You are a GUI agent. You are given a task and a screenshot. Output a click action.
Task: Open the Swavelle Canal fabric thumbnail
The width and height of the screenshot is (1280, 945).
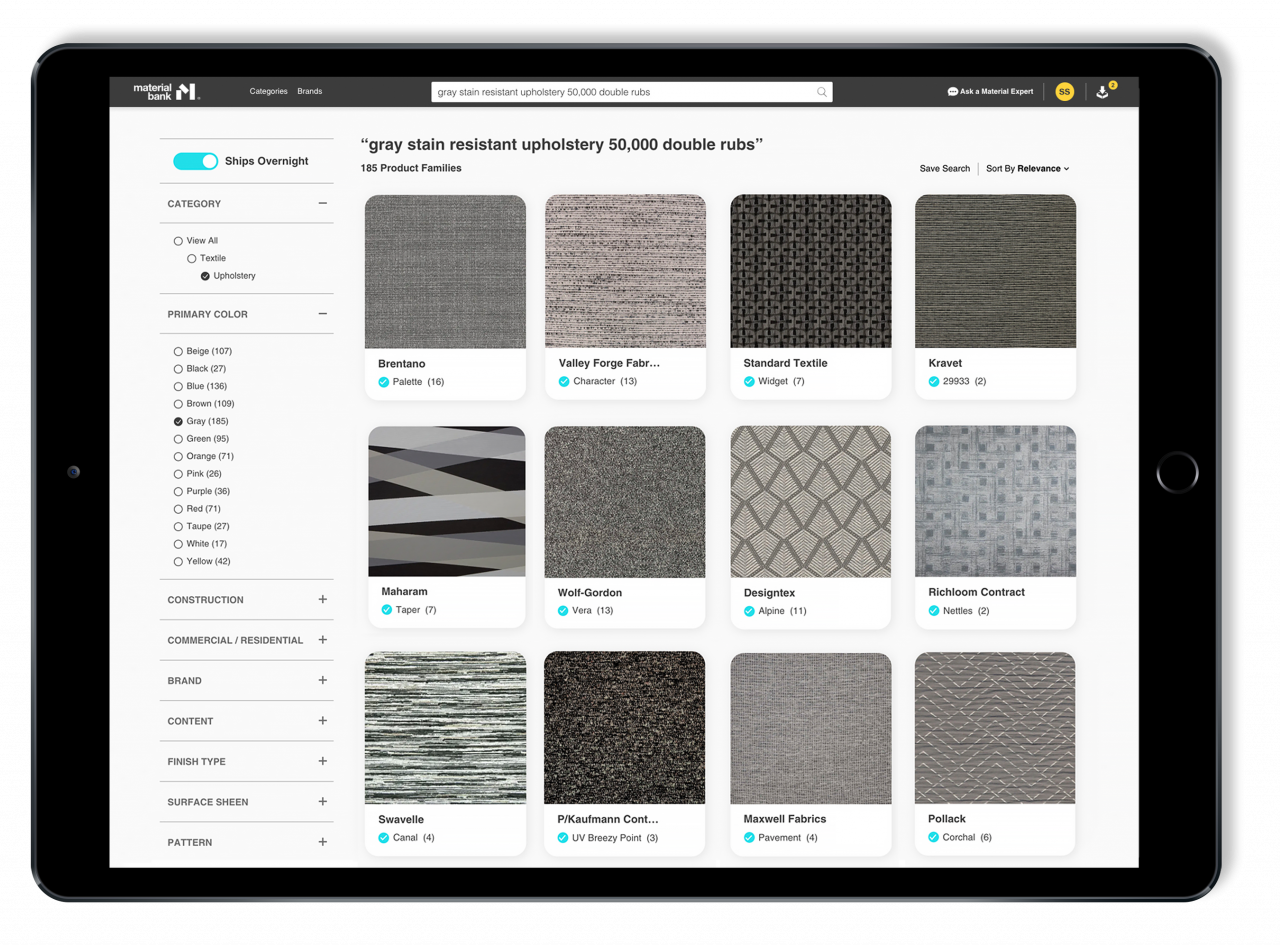445,728
